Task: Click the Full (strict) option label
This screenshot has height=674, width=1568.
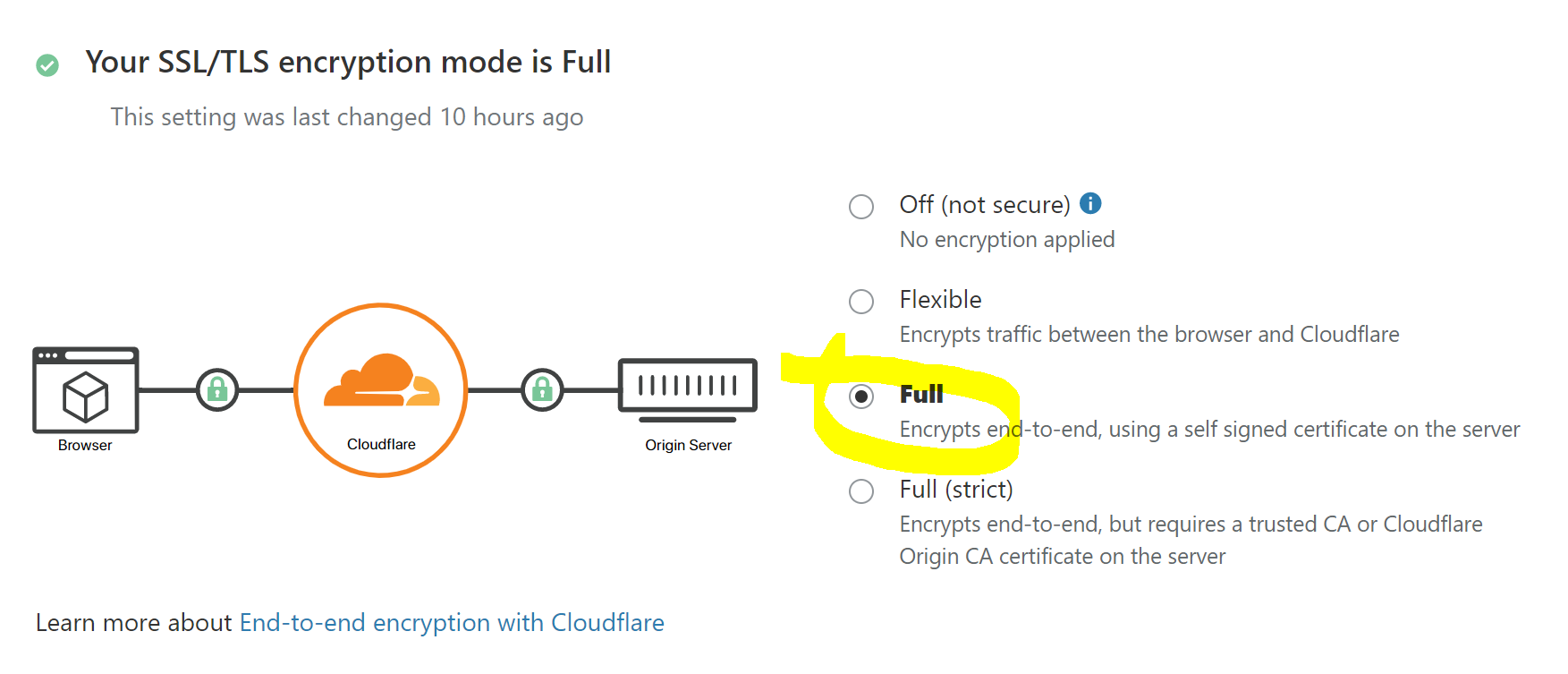Action: 955,490
